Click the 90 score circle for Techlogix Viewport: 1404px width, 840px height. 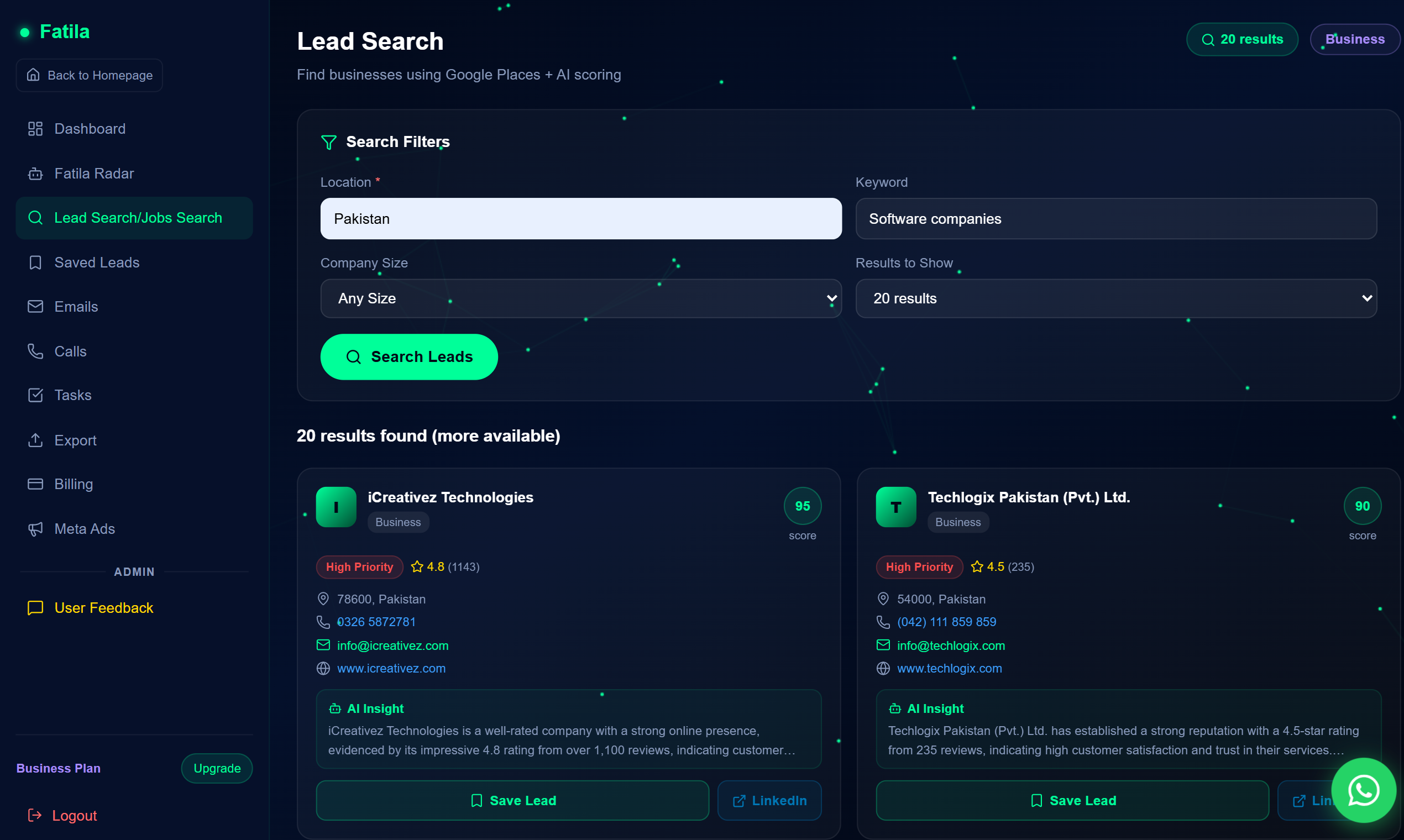(x=1362, y=506)
